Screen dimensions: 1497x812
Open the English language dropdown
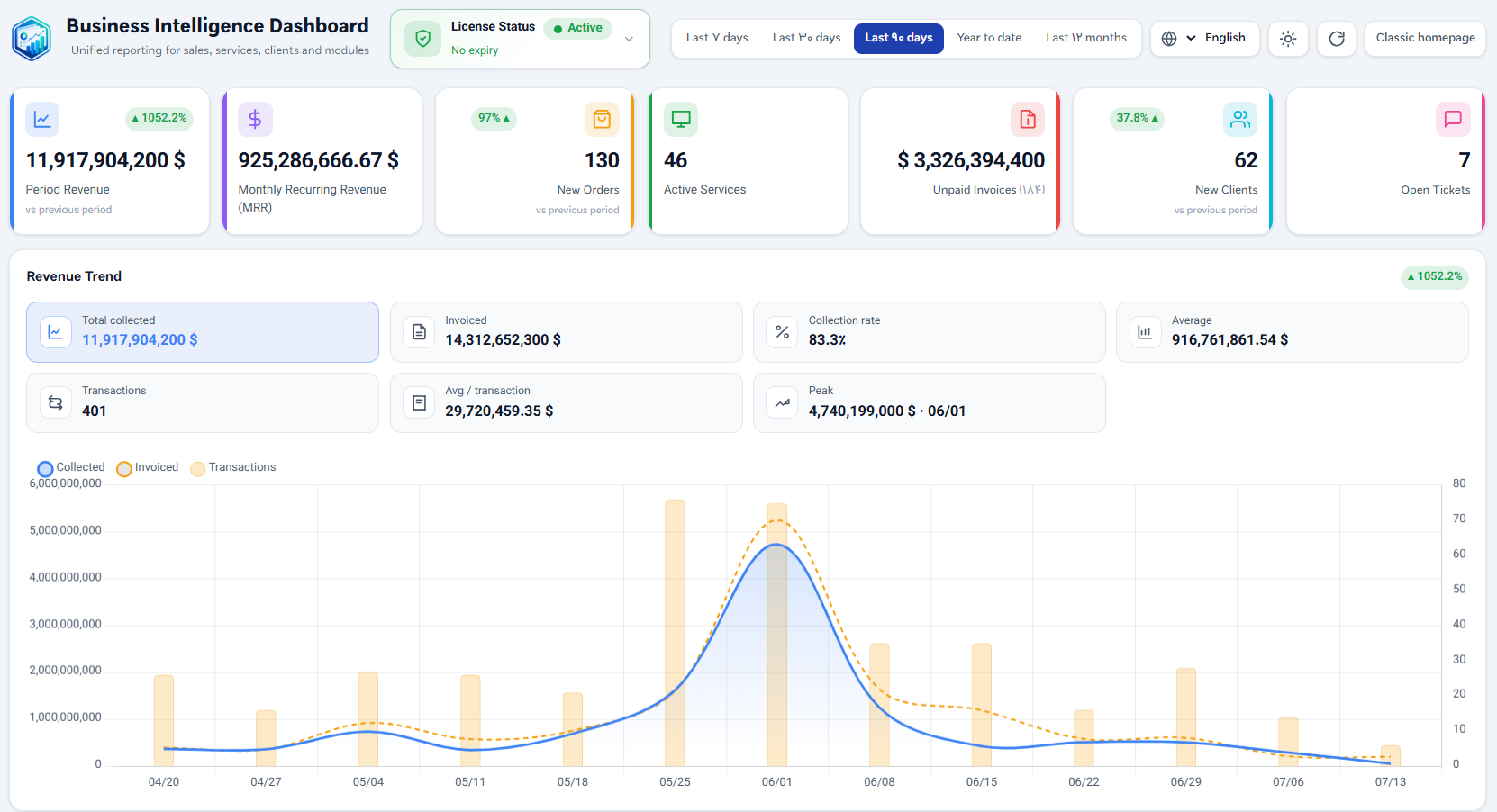1204,39
